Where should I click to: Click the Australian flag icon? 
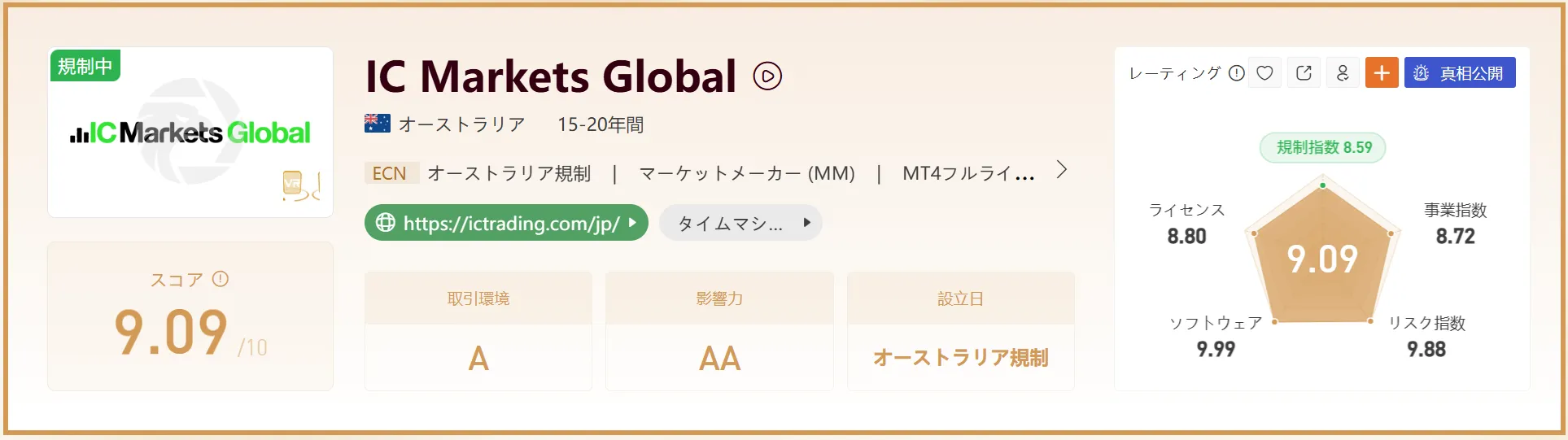pyautogui.click(x=378, y=124)
